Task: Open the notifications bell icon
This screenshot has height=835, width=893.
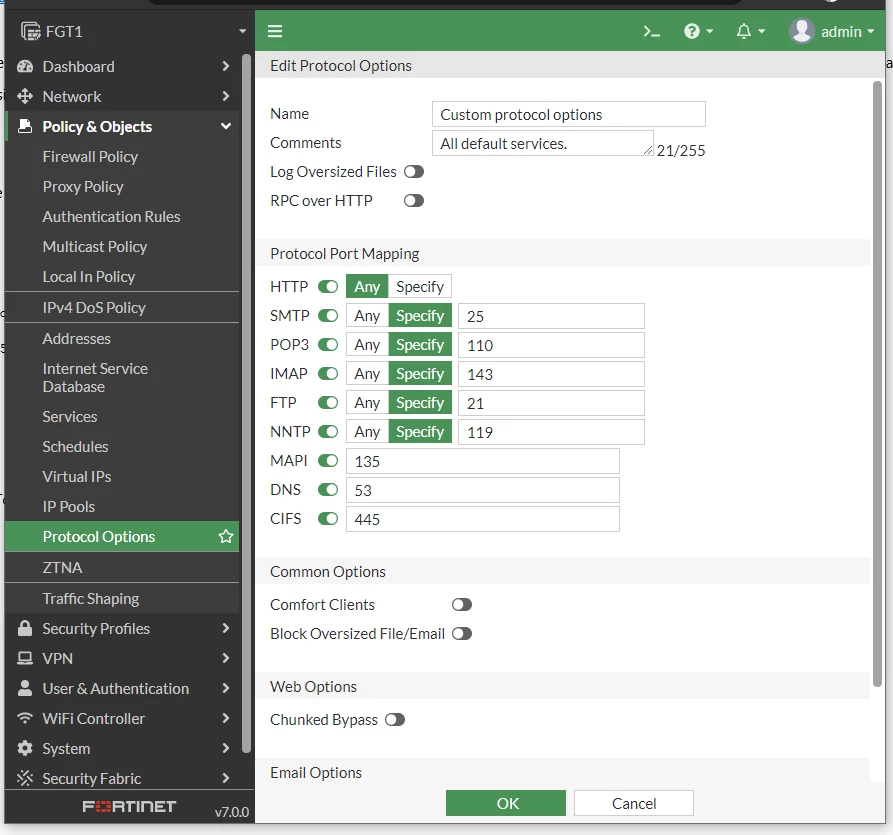Action: (x=750, y=31)
